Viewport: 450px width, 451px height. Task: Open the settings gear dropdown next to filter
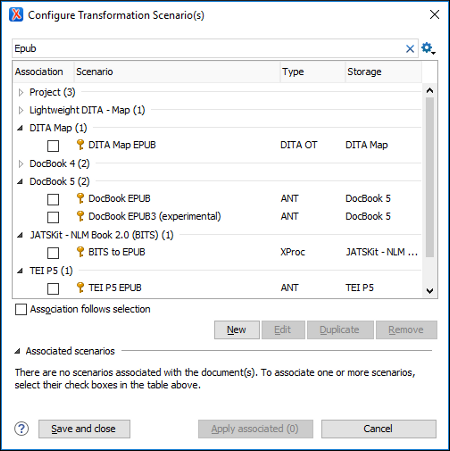428,49
